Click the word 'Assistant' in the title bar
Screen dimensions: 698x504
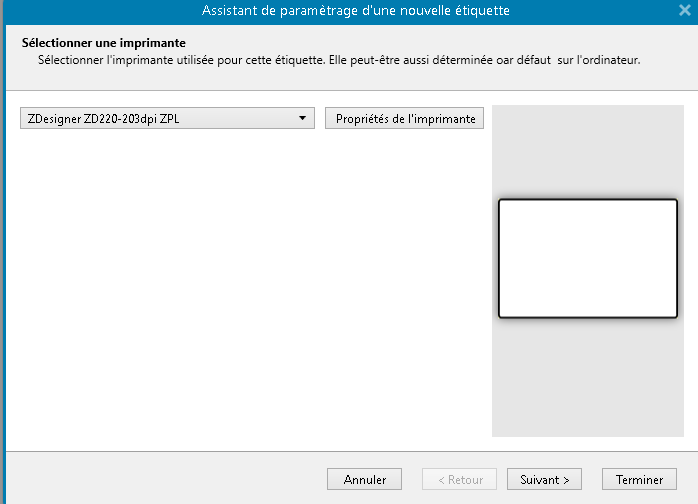231,11
